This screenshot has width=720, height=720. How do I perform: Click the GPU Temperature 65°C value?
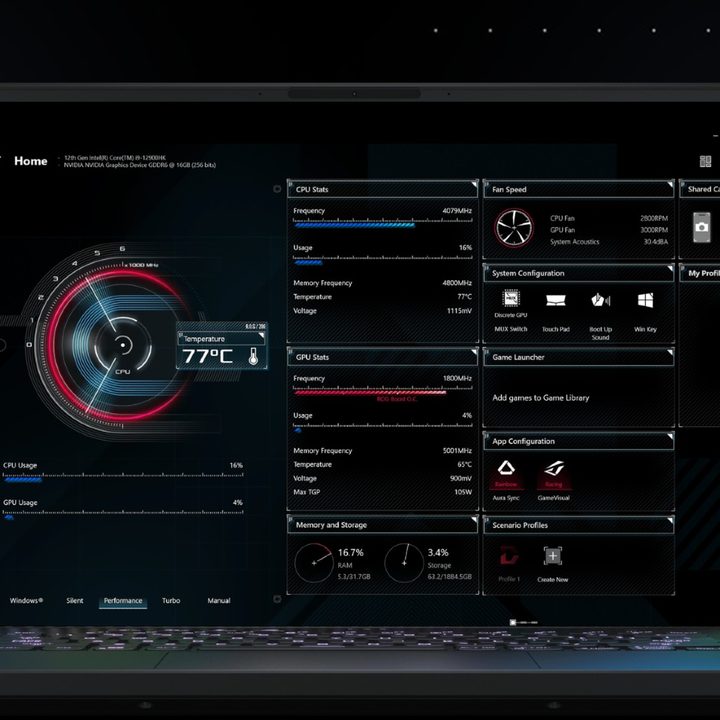(x=464, y=464)
